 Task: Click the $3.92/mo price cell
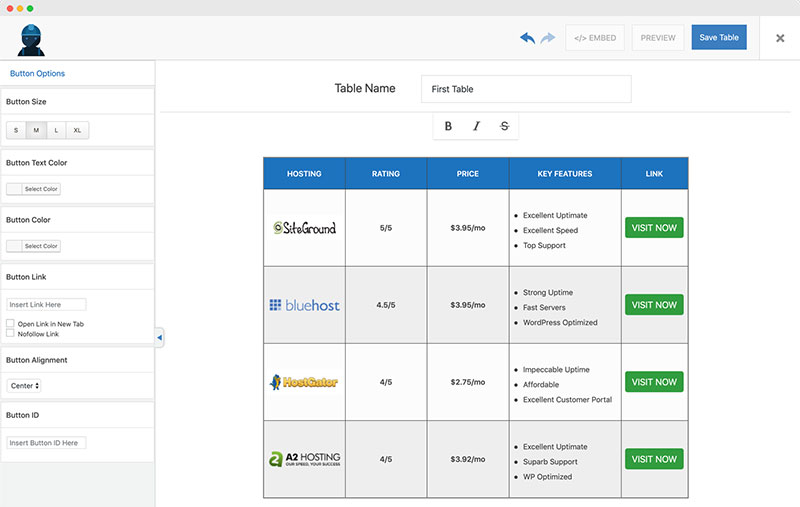tap(468, 459)
